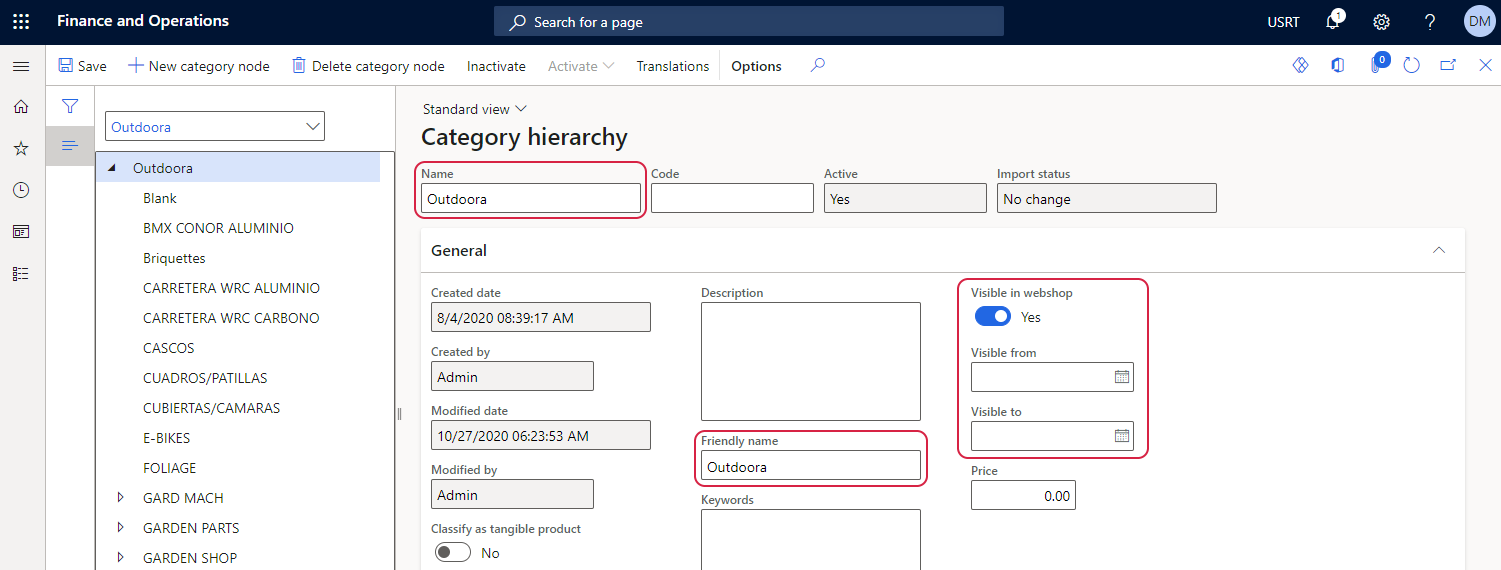
Task: Open the Standard view dropdown
Action: pyautogui.click(x=474, y=109)
